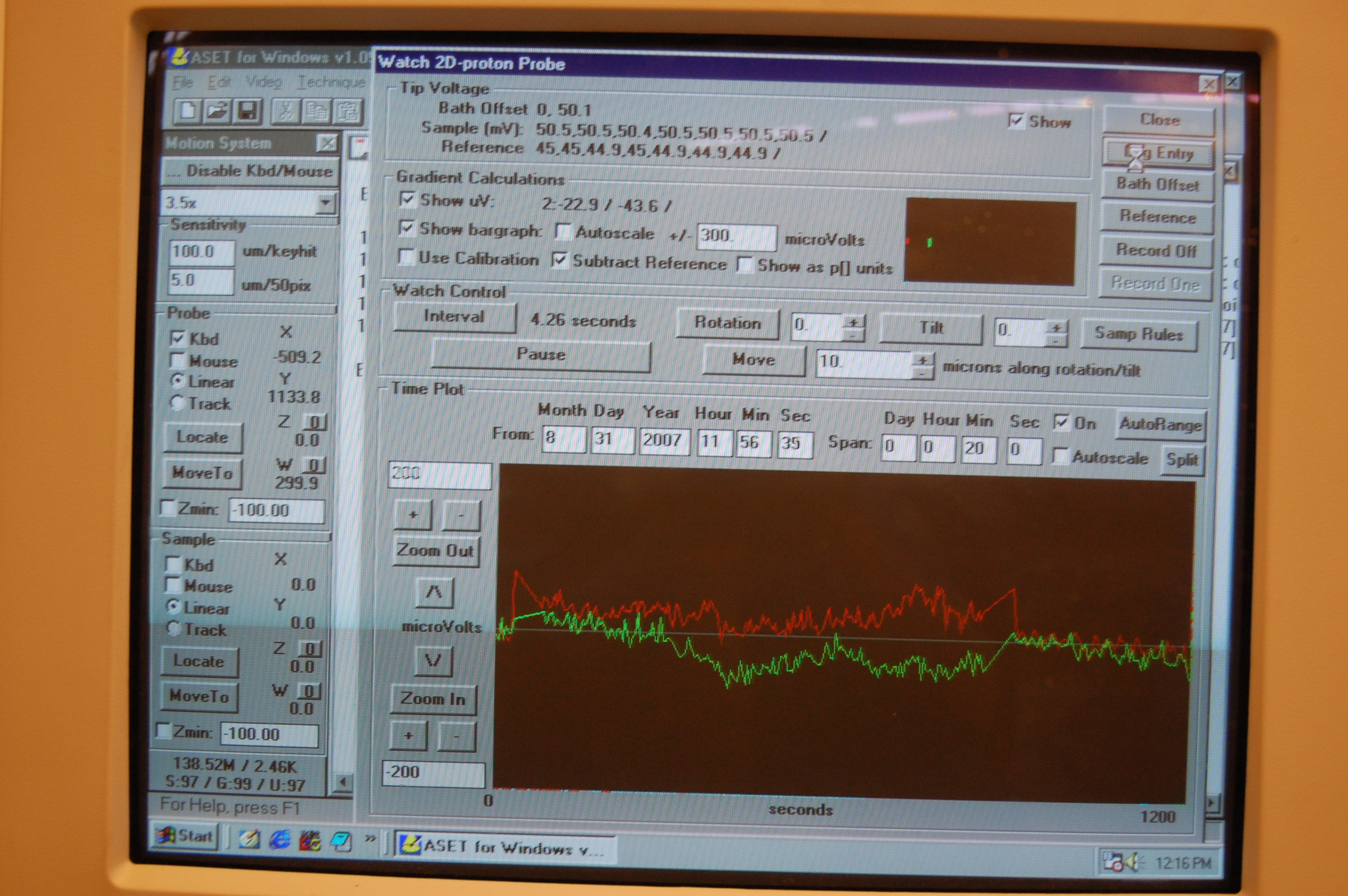
Task: Click the Save floppy disk toolbar icon
Action: click(x=247, y=111)
